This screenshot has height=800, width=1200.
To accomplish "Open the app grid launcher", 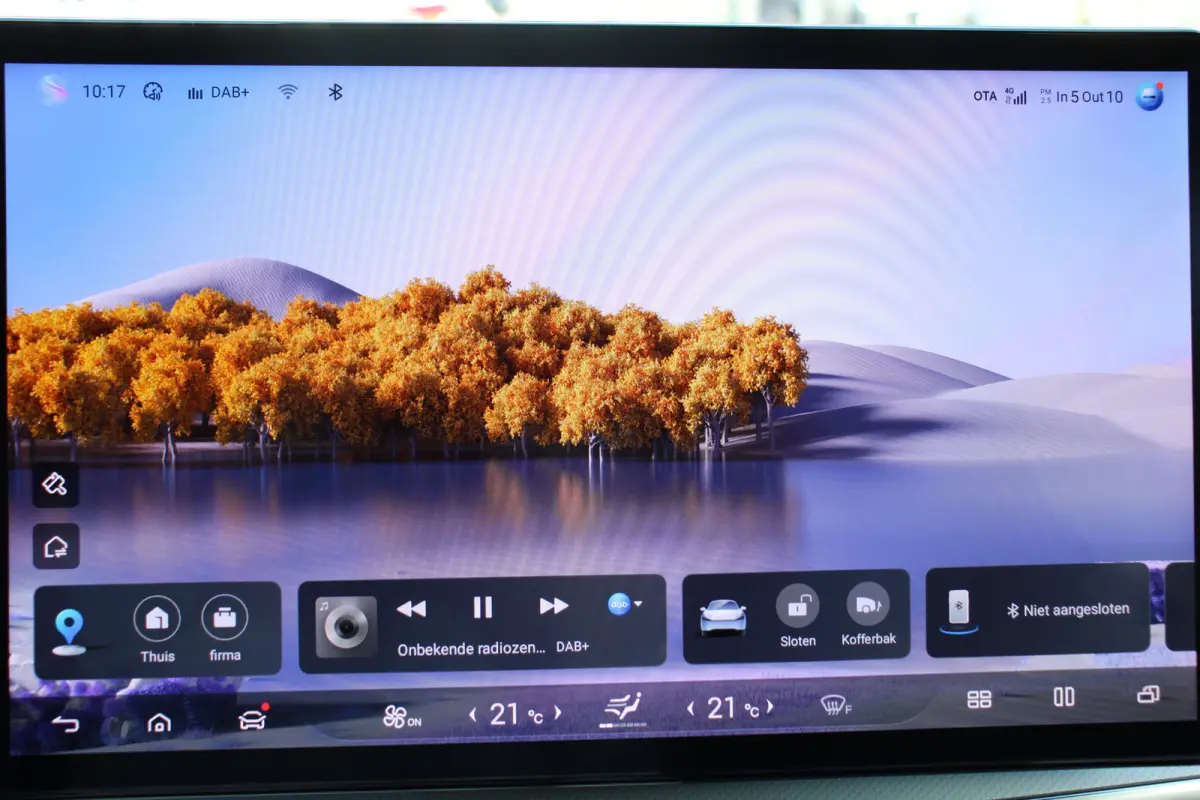I will [x=979, y=699].
